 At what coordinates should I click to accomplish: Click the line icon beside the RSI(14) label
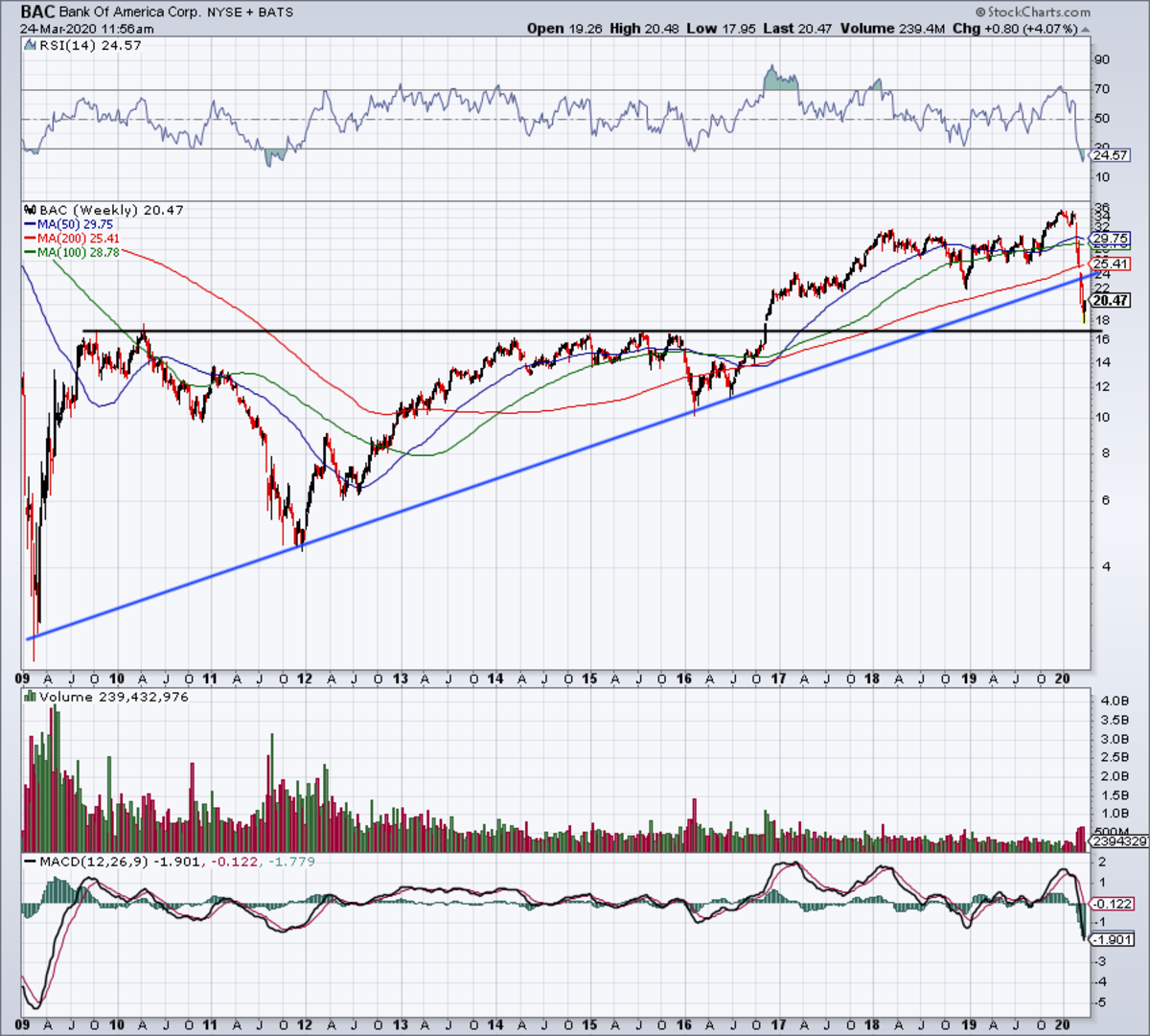coord(28,45)
